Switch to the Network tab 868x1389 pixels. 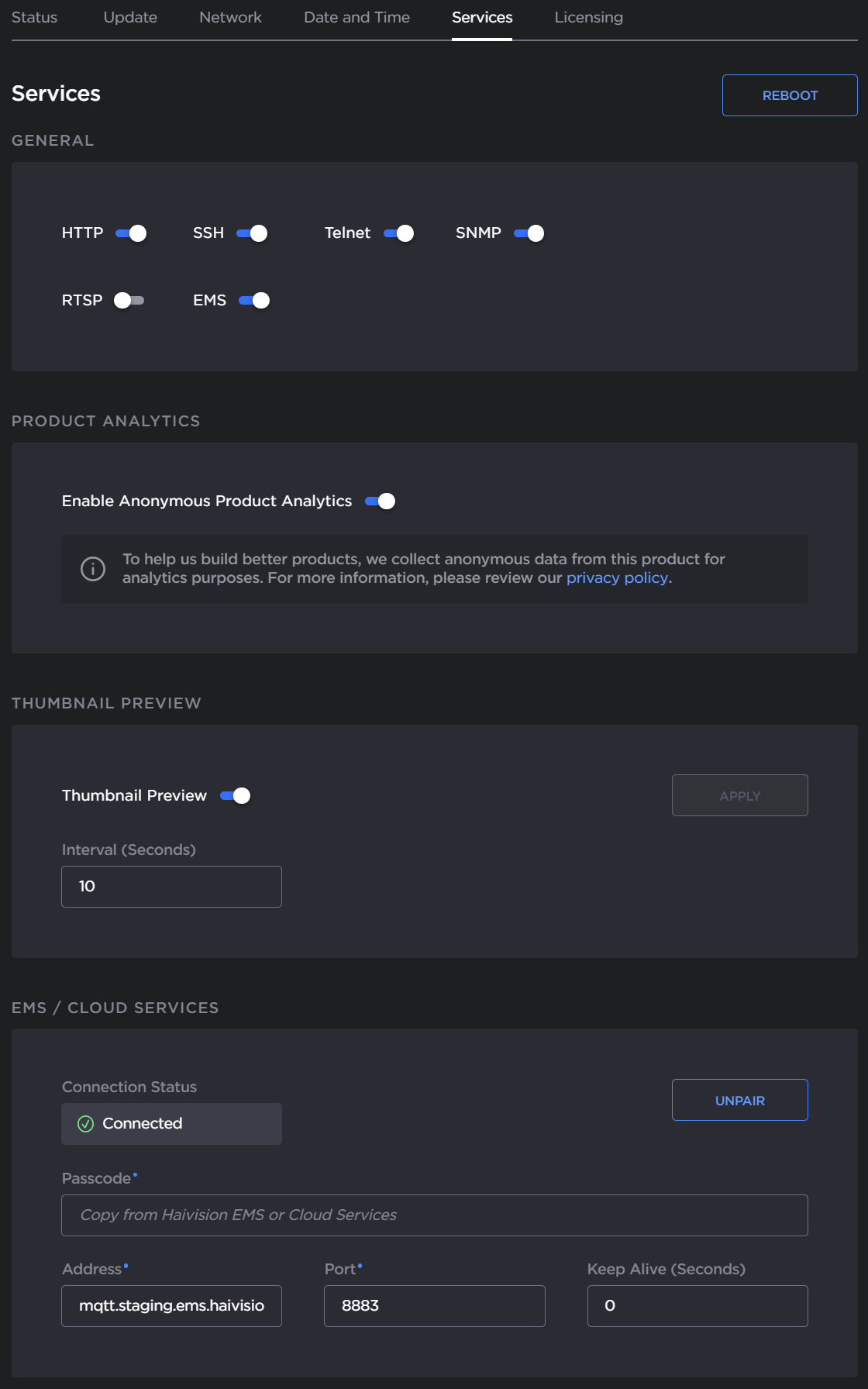[x=230, y=18]
